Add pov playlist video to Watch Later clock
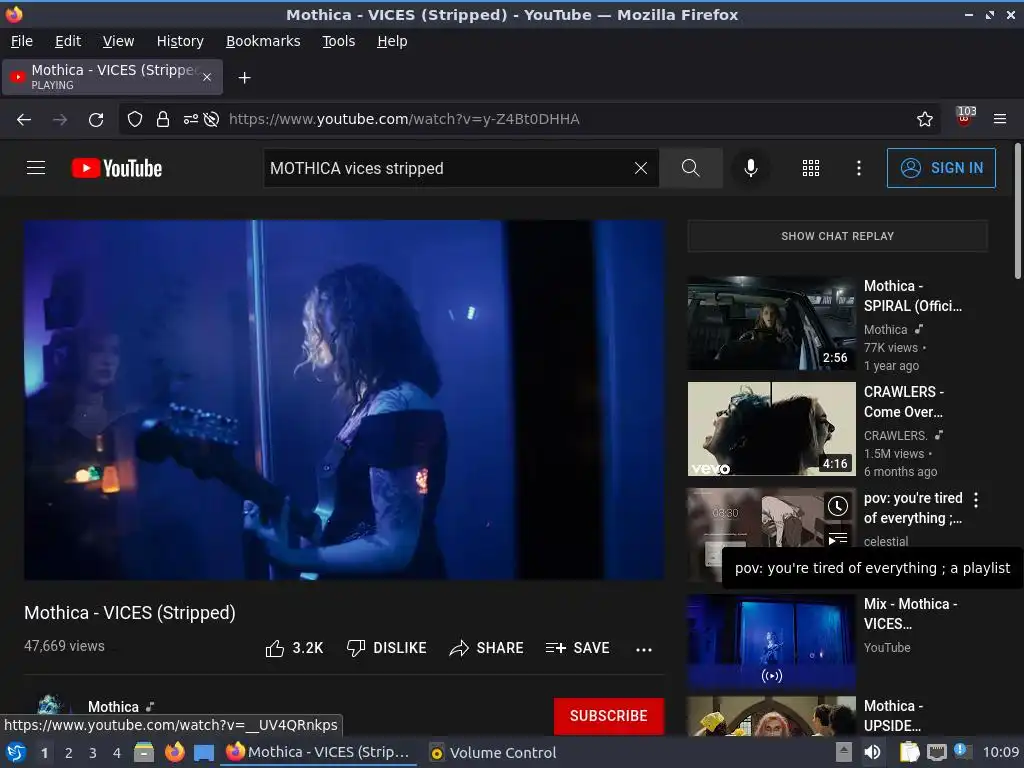 point(838,506)
